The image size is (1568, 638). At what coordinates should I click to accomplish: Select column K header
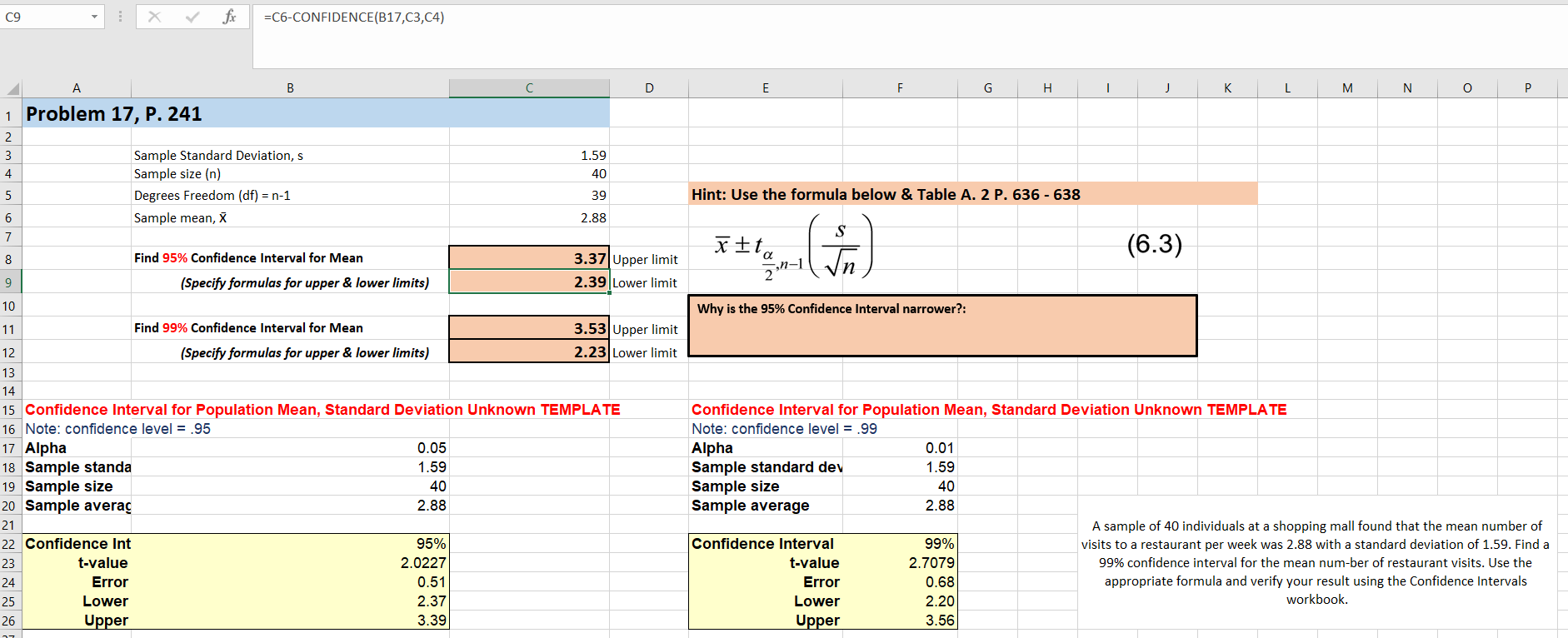tap(1227, 88)
